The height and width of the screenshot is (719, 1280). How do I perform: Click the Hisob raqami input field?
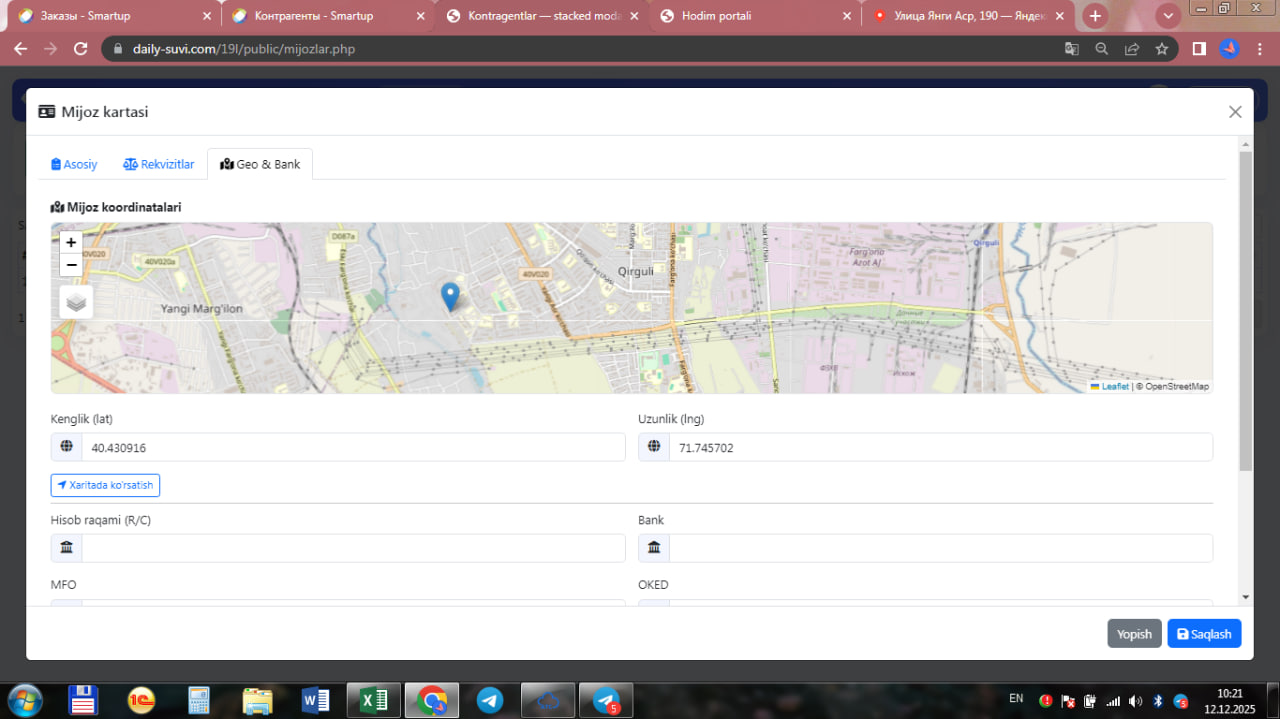point(352,548)
